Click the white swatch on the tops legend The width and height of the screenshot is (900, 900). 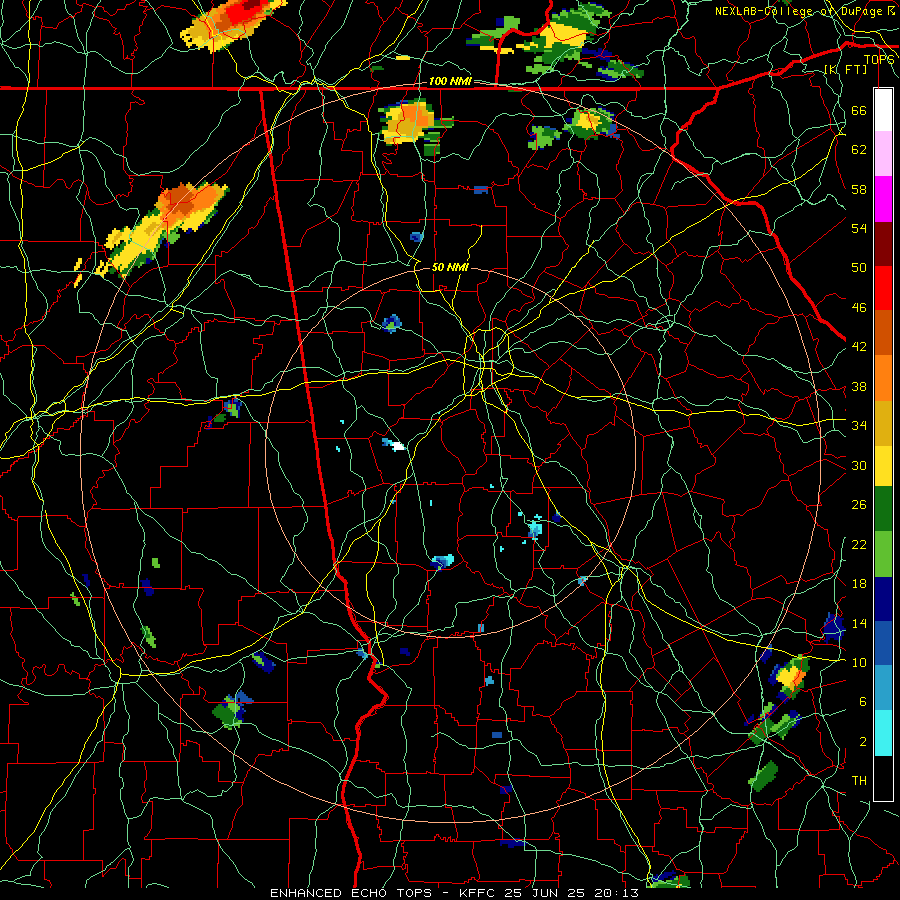[883, 110]
